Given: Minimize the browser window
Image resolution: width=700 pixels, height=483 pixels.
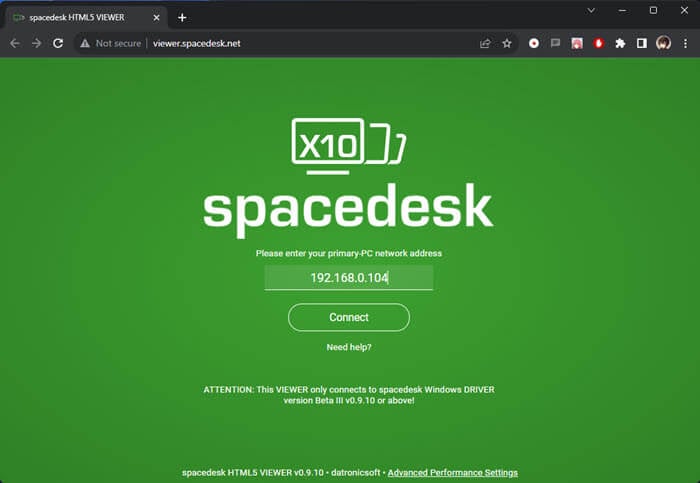Looking at the screenshot, I should click(622, 10).
